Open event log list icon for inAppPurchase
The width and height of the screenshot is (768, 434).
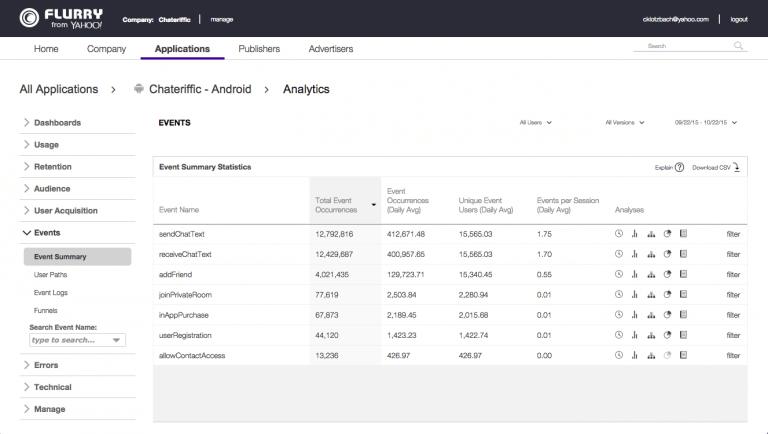coord(683,315)
